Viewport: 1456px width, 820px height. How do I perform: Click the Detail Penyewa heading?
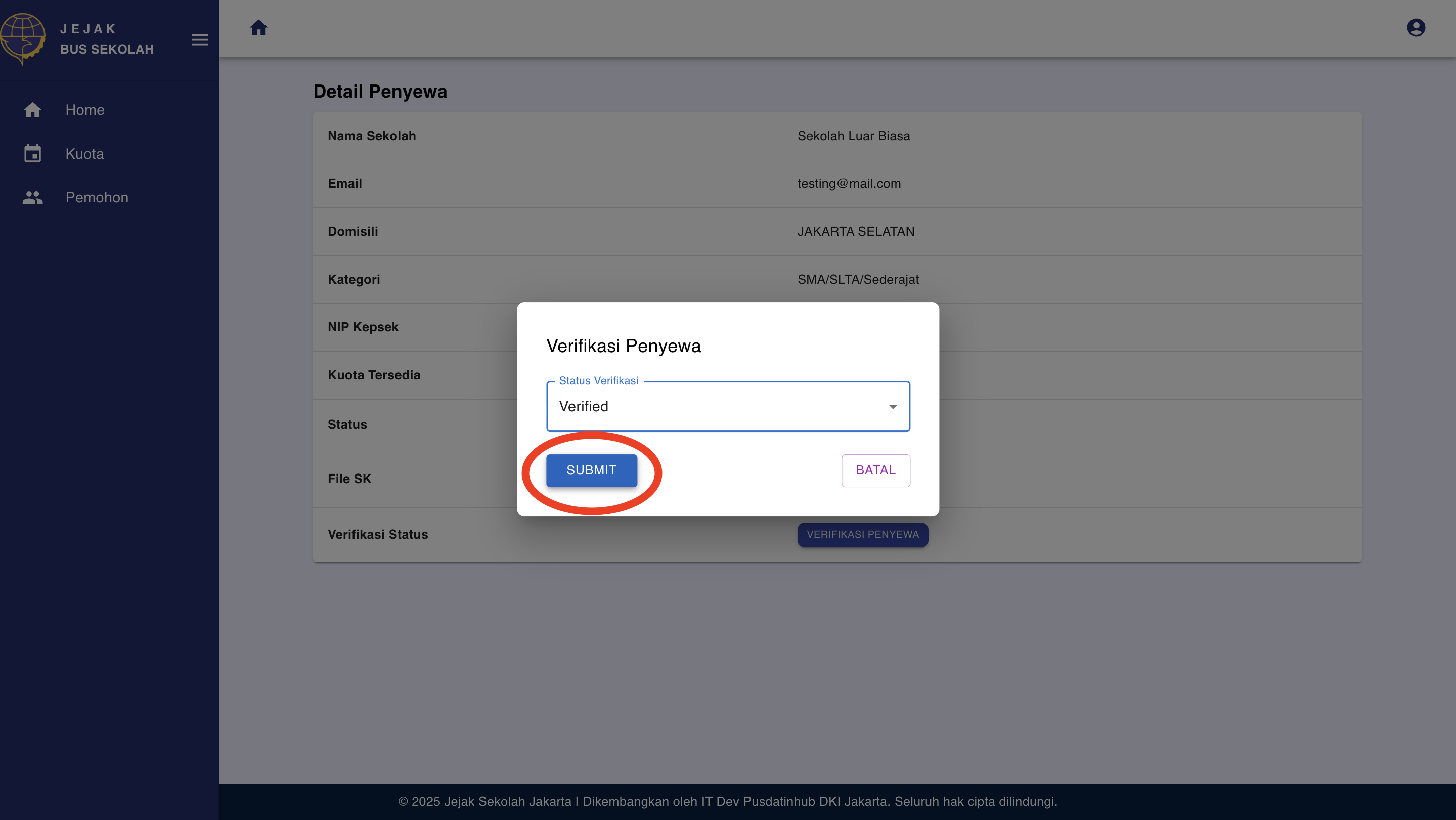coord(380,91)
